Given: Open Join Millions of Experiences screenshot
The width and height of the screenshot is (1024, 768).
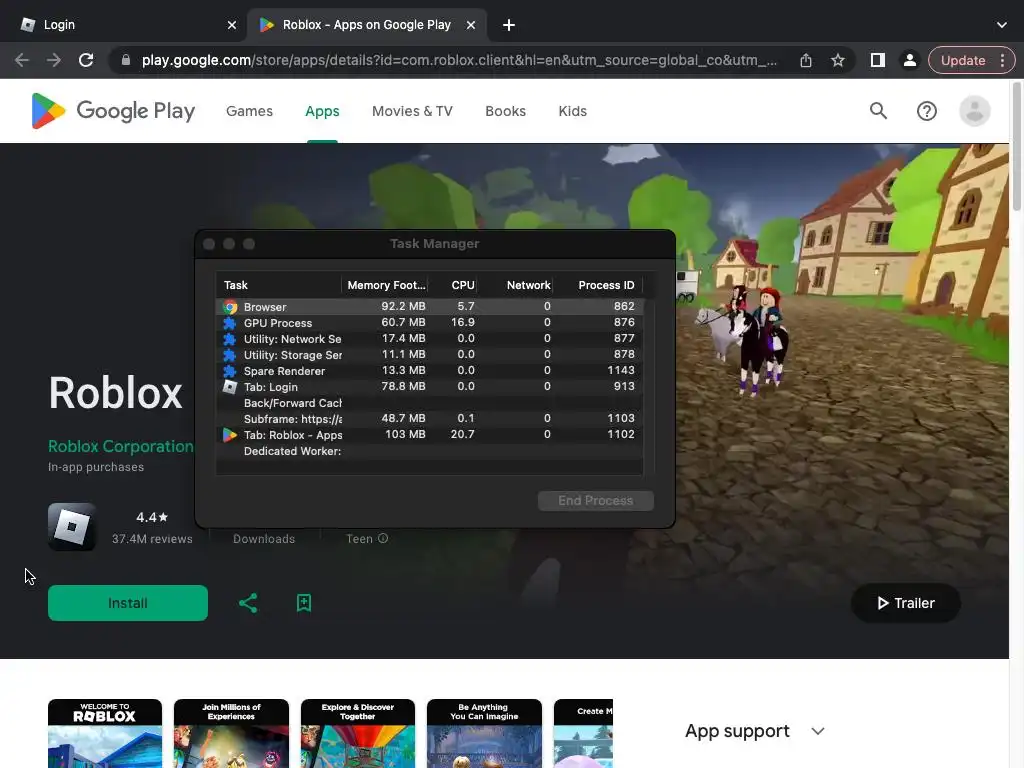Looking at the screenshot, I should [231, 733].
